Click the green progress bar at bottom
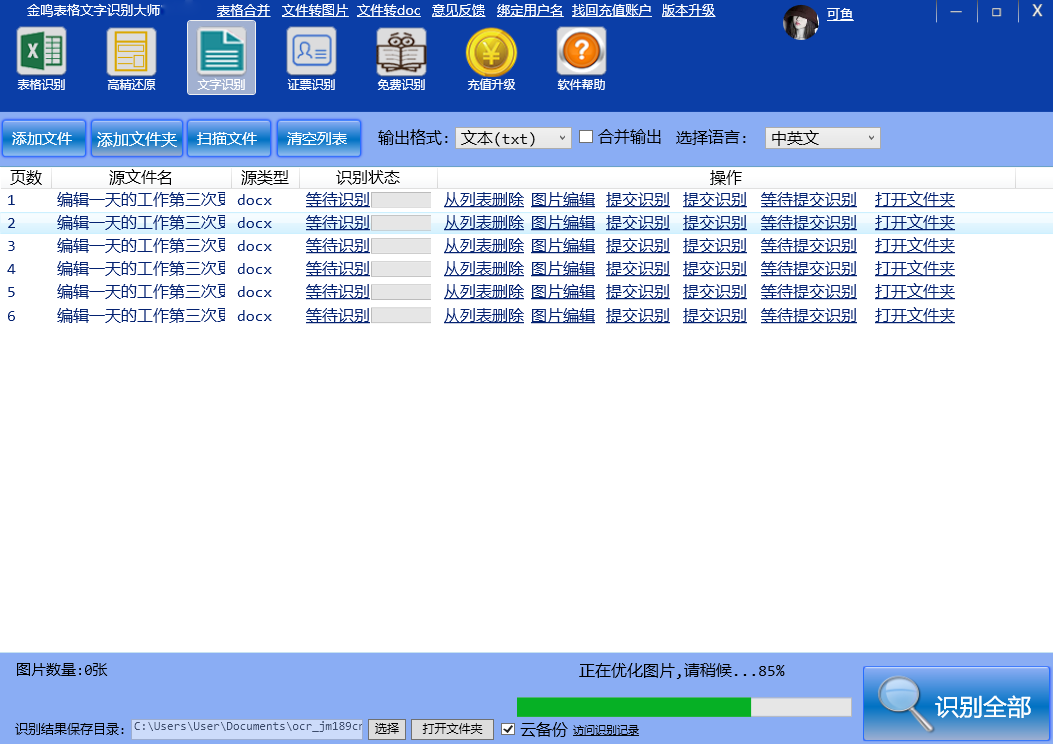 [634, 706]
